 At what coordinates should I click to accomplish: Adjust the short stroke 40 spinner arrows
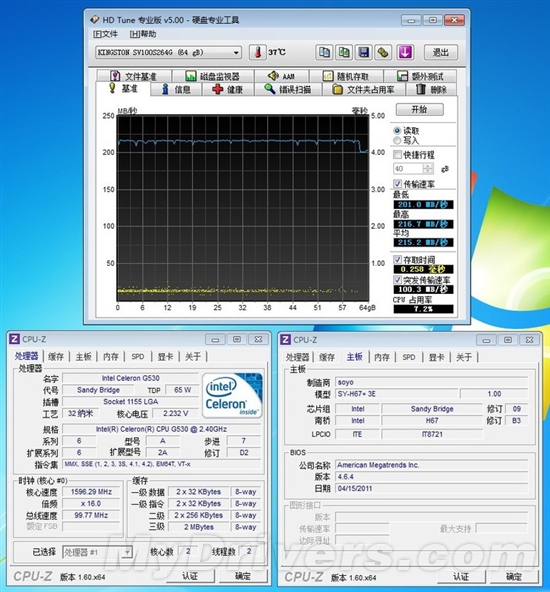428,169
